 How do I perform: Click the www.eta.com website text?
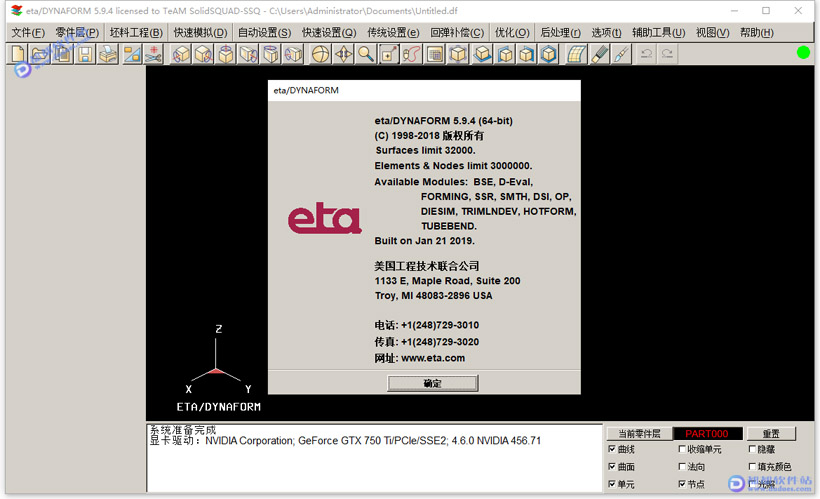point(433,358)
